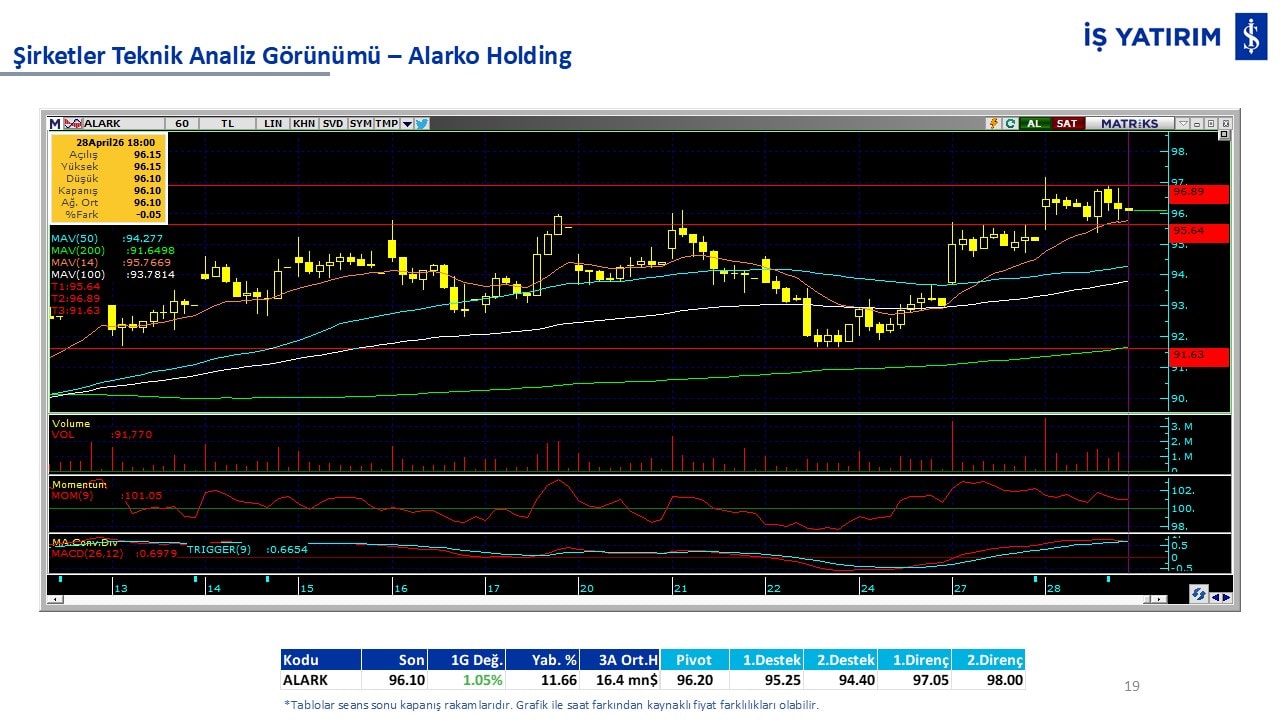Viewport: 1280px width, 720px height.
Task: Click the orange lightning bolt icon
Action: click(x=993, y=124)
